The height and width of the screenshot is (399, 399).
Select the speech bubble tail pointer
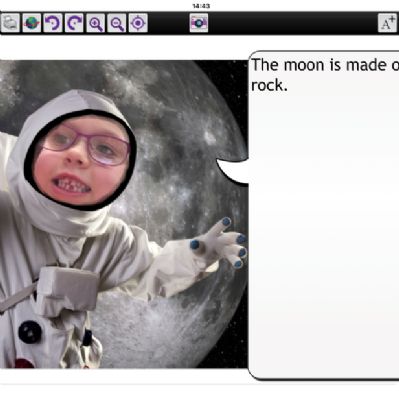coord(232,171)
